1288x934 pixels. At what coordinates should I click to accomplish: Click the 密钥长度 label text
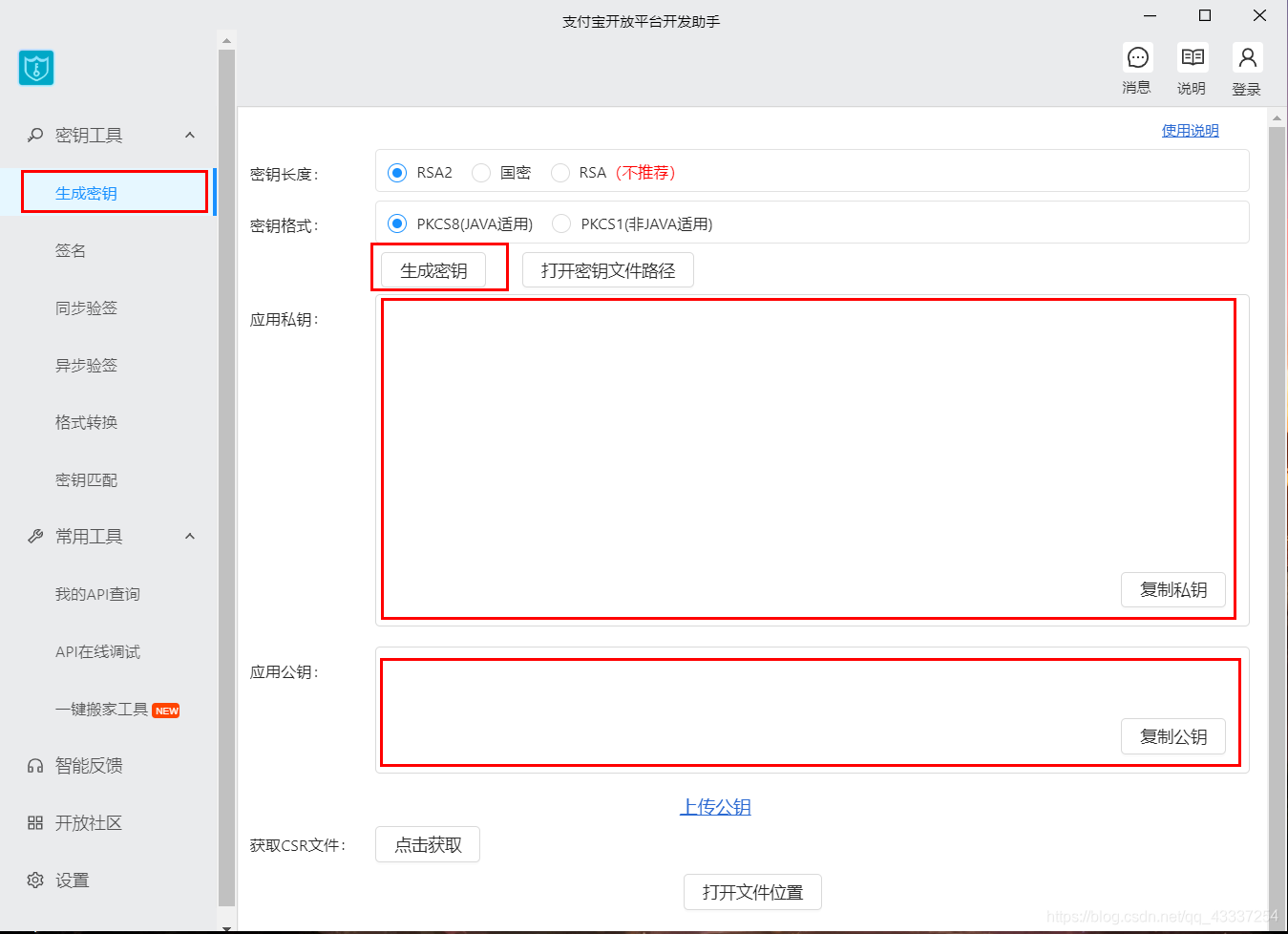[284, 174]
